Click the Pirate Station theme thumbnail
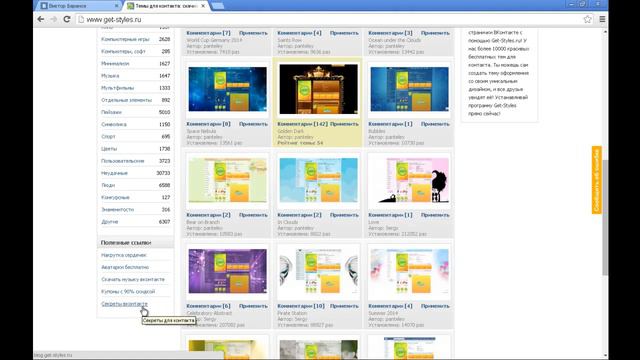This screenshot has height=360, width=640. click(318, 271)
